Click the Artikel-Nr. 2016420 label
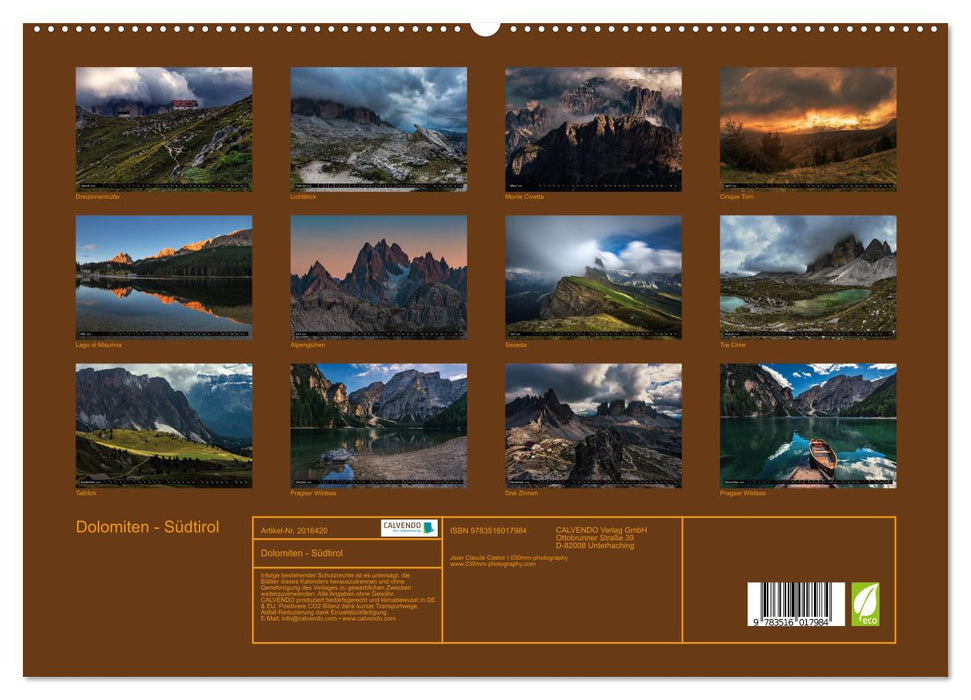The height and width of the screenshot is (700, 971). pyautogui.click(x=295, y=529)
